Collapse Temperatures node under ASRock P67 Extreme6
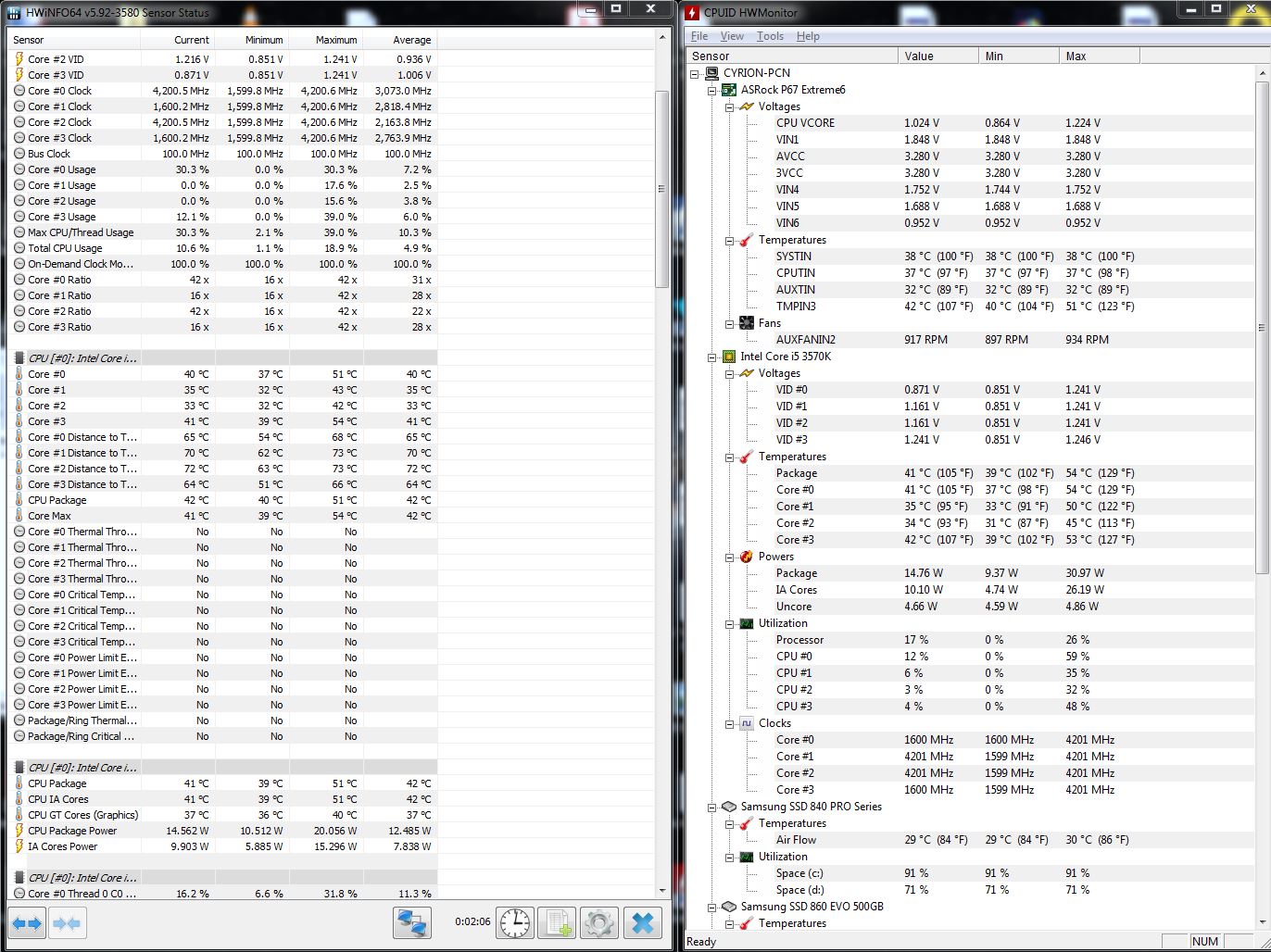 (x=730, y=240)
